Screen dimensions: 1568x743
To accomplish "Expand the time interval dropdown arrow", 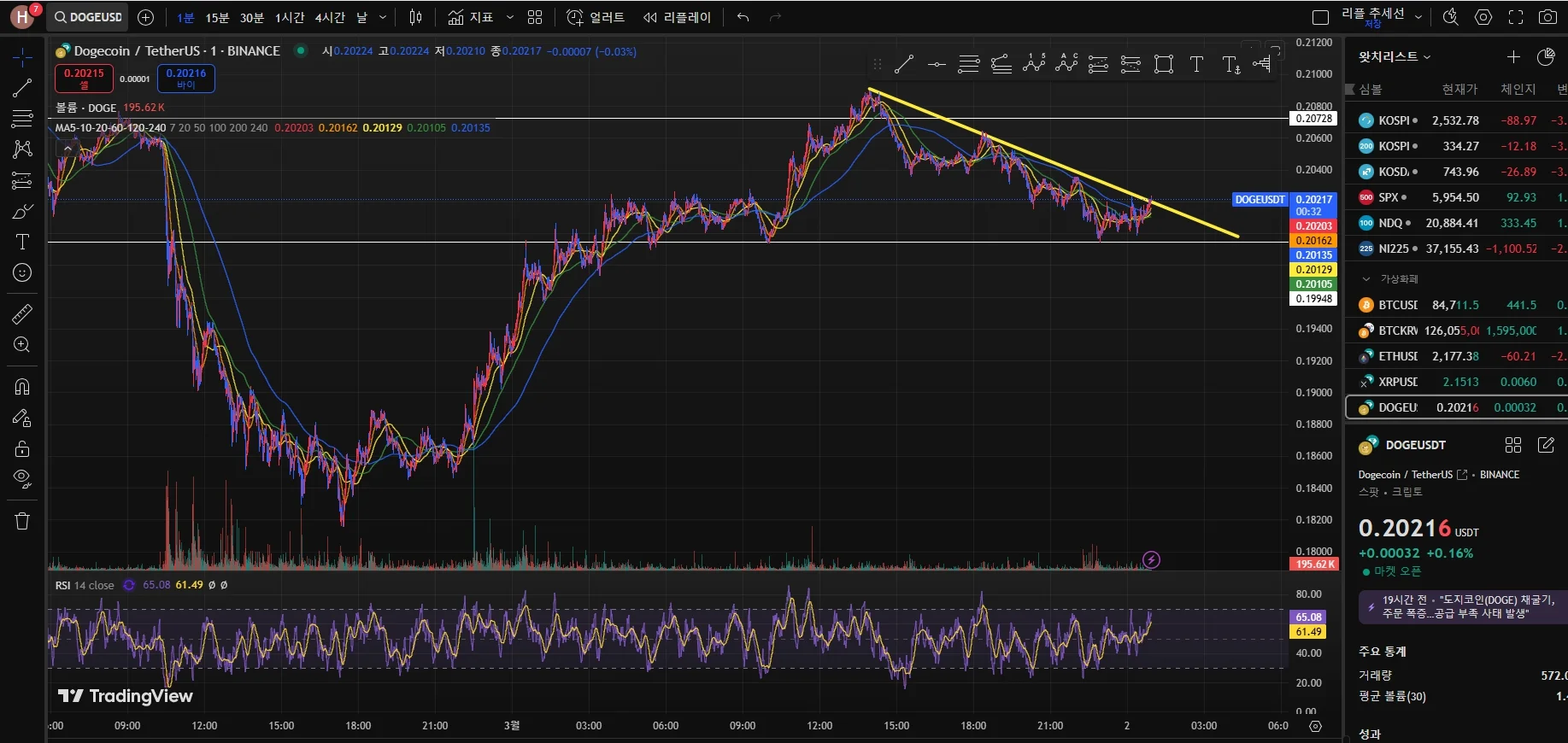I will (x=383, y=17).
